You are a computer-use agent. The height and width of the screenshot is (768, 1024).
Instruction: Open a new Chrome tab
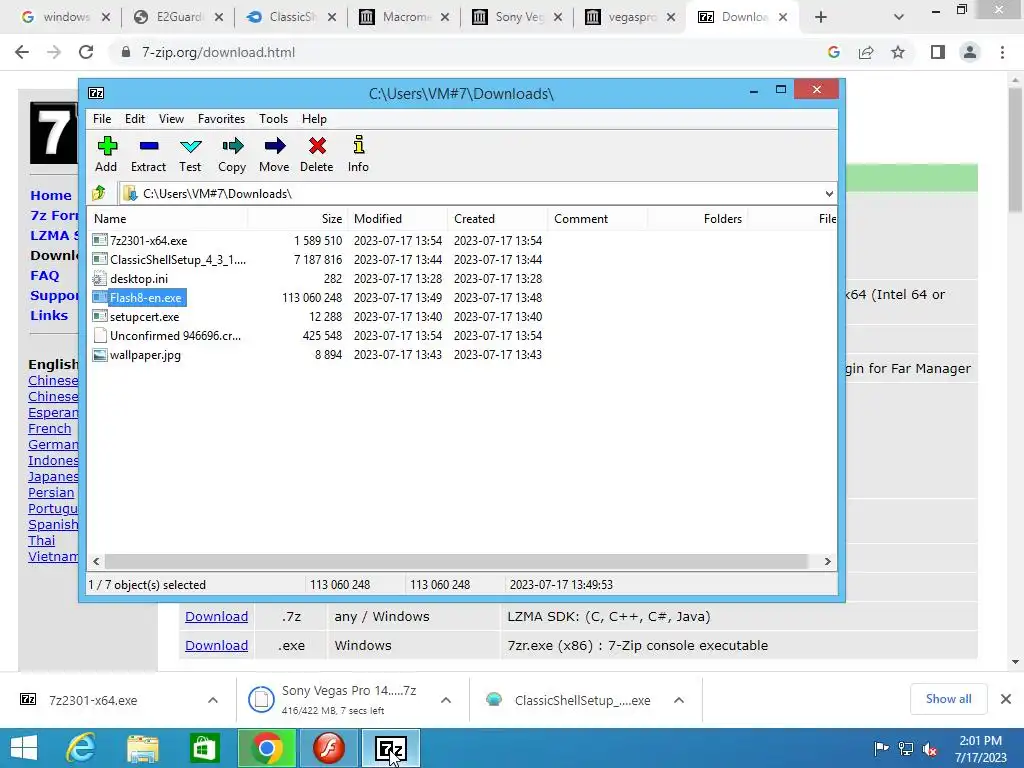coord(821,17)
